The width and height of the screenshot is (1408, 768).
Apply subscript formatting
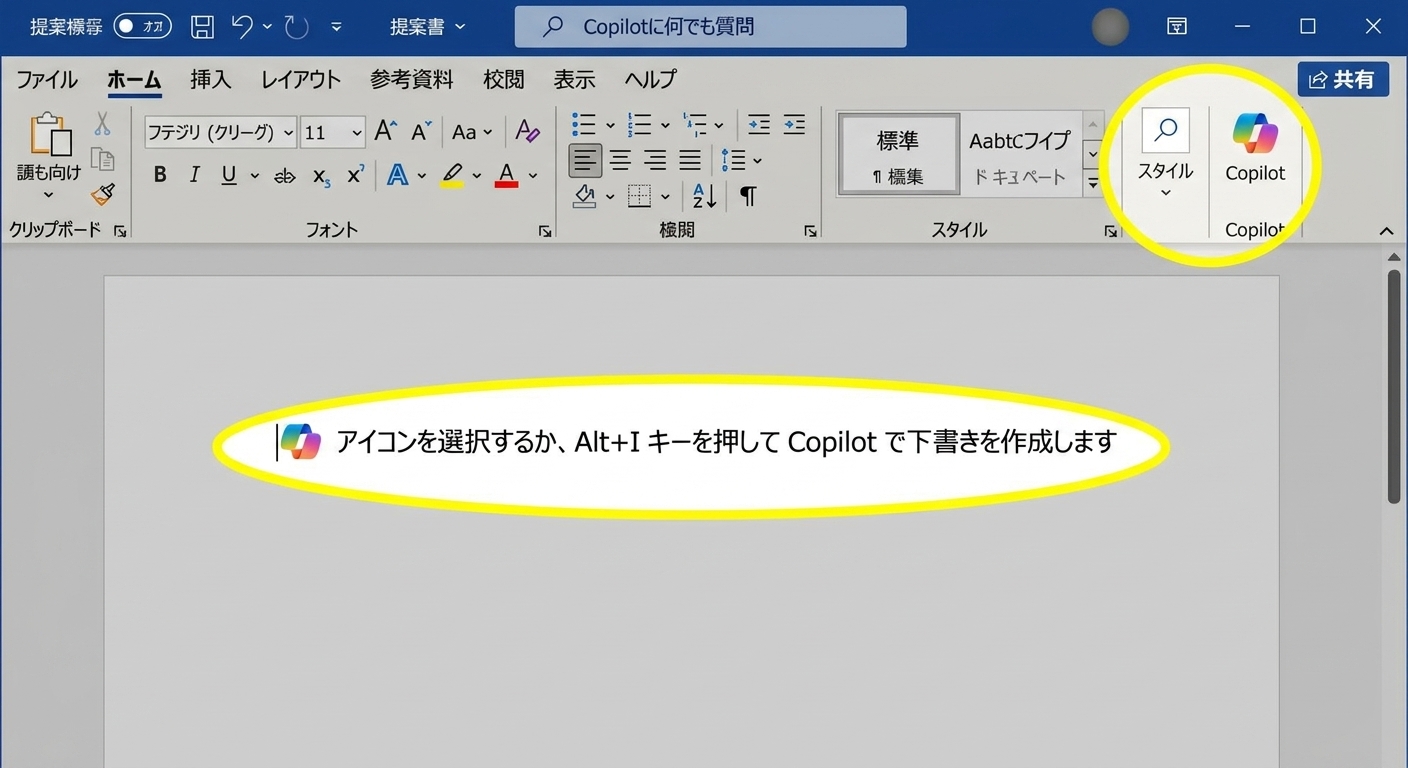point(321,176)
